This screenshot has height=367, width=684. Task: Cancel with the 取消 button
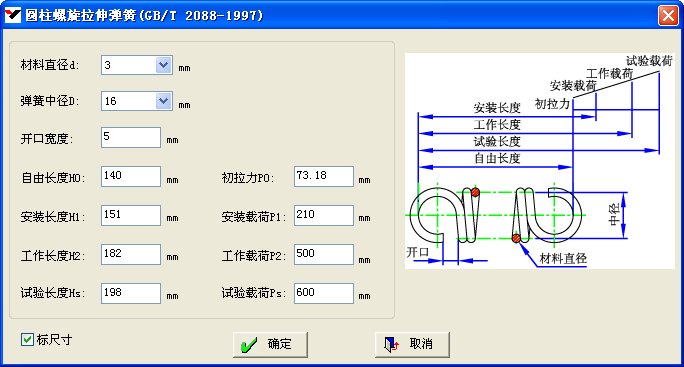tap(412, 345)
